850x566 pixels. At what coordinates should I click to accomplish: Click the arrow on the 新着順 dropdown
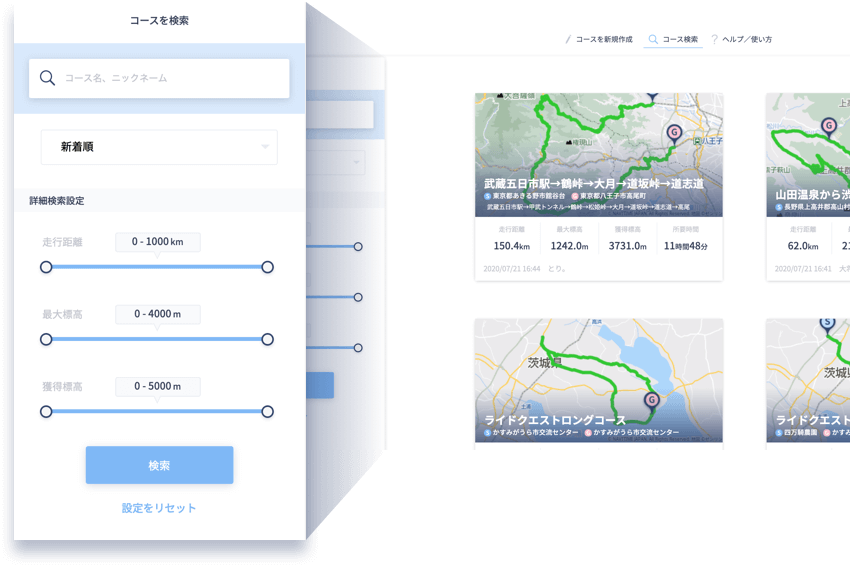(x=265, y=147)
